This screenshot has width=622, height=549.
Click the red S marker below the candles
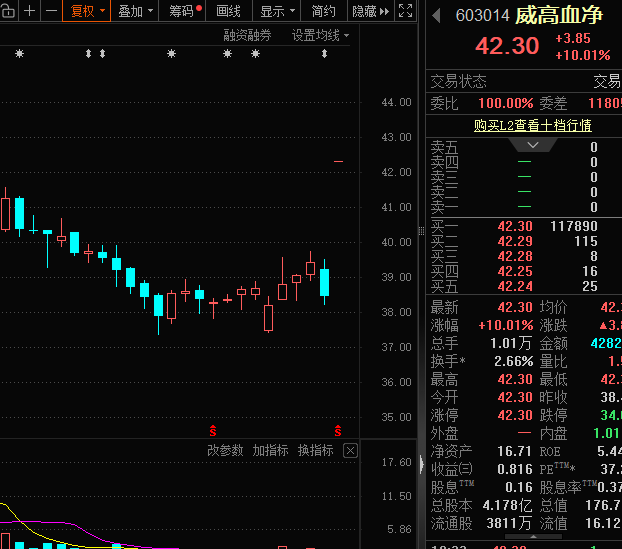click(212, 430)
